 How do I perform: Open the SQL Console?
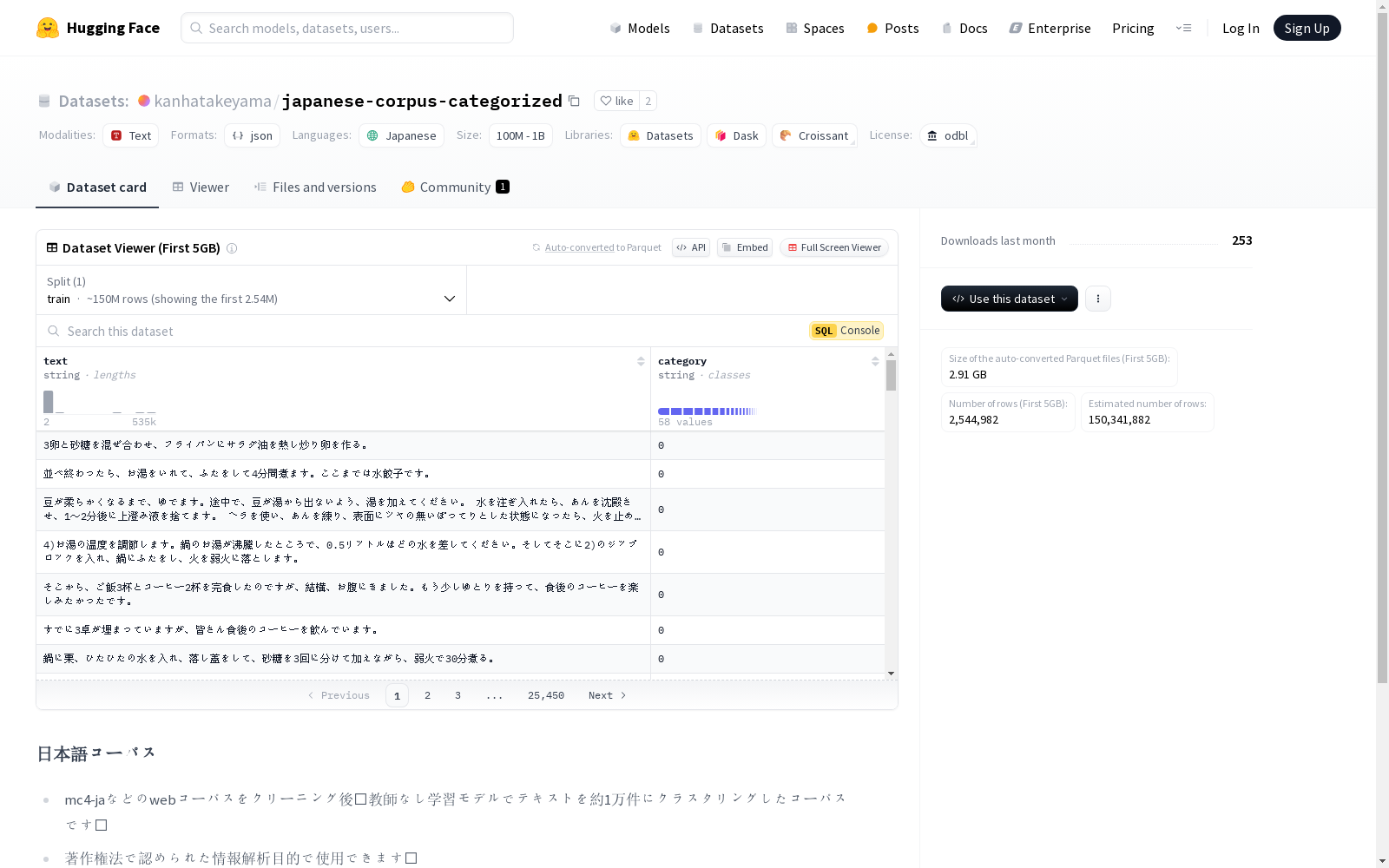click(x=846, y=331)
